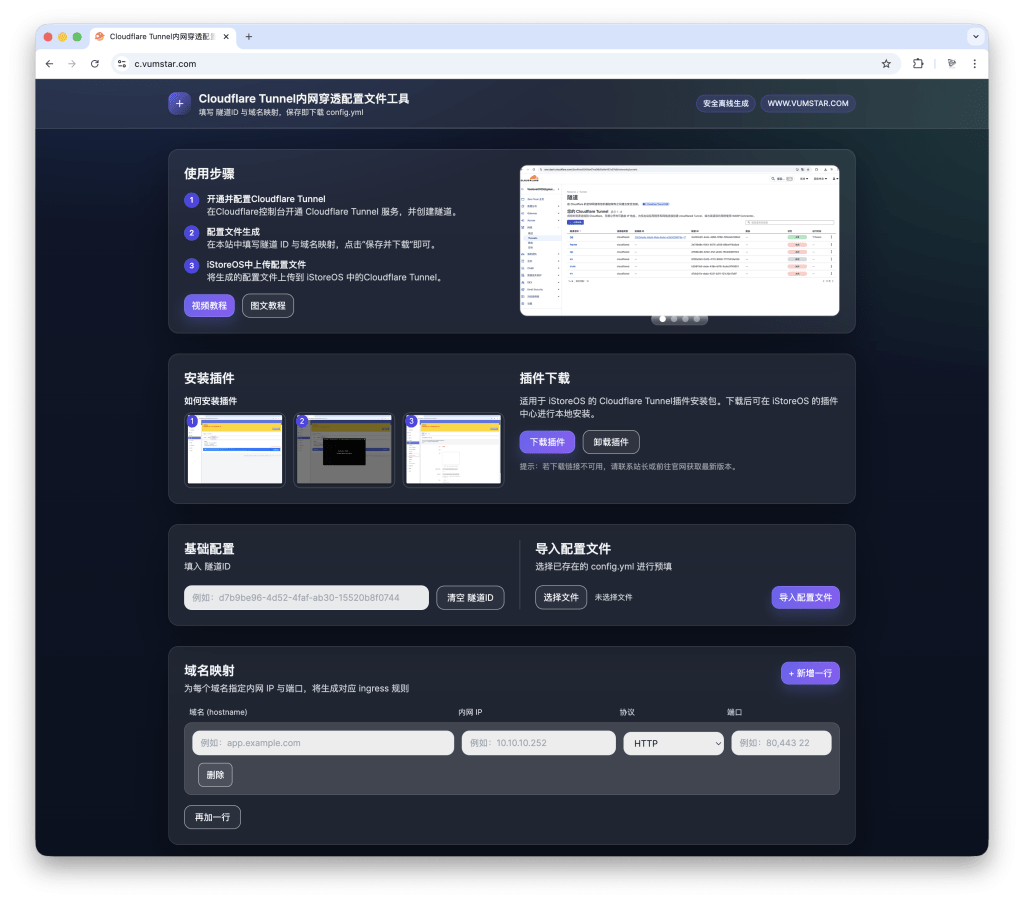The height and width of the screenshot is (903, 1024).
Task: Click 导入配置文件 button
Action: pyautogui.click(x=805, y=597)
